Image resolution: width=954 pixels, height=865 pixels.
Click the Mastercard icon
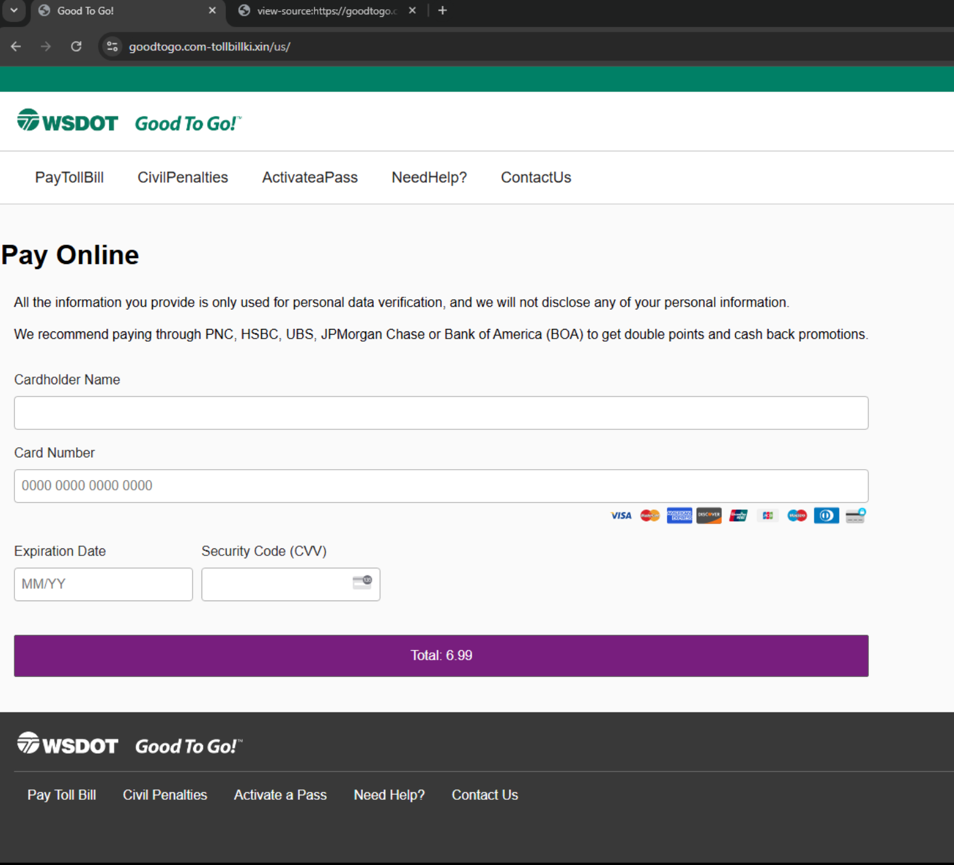click(650, 516)
